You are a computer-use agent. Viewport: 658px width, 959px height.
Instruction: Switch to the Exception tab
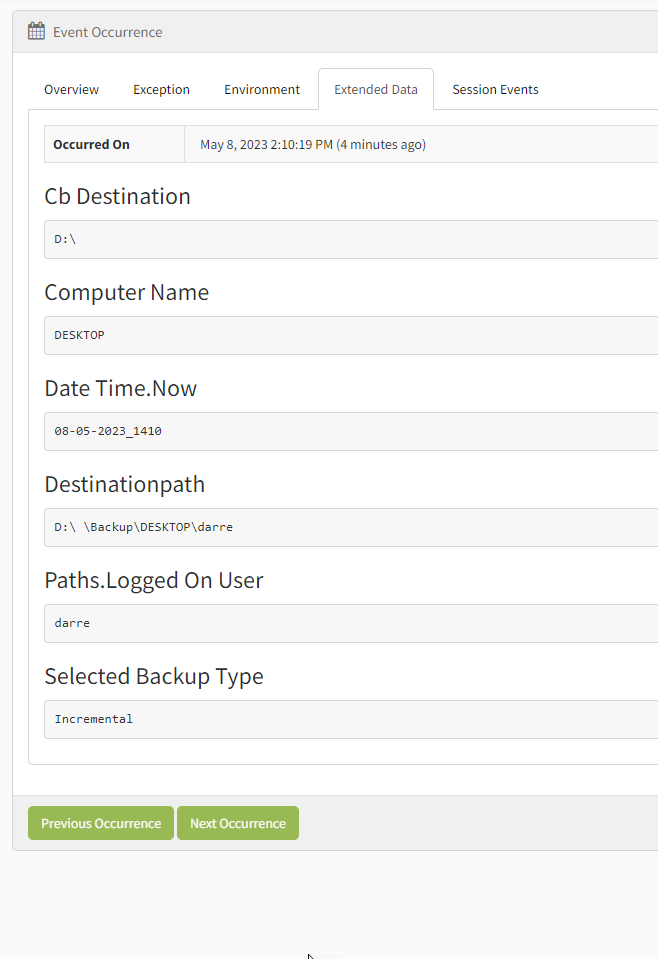(x=161, y=89)
